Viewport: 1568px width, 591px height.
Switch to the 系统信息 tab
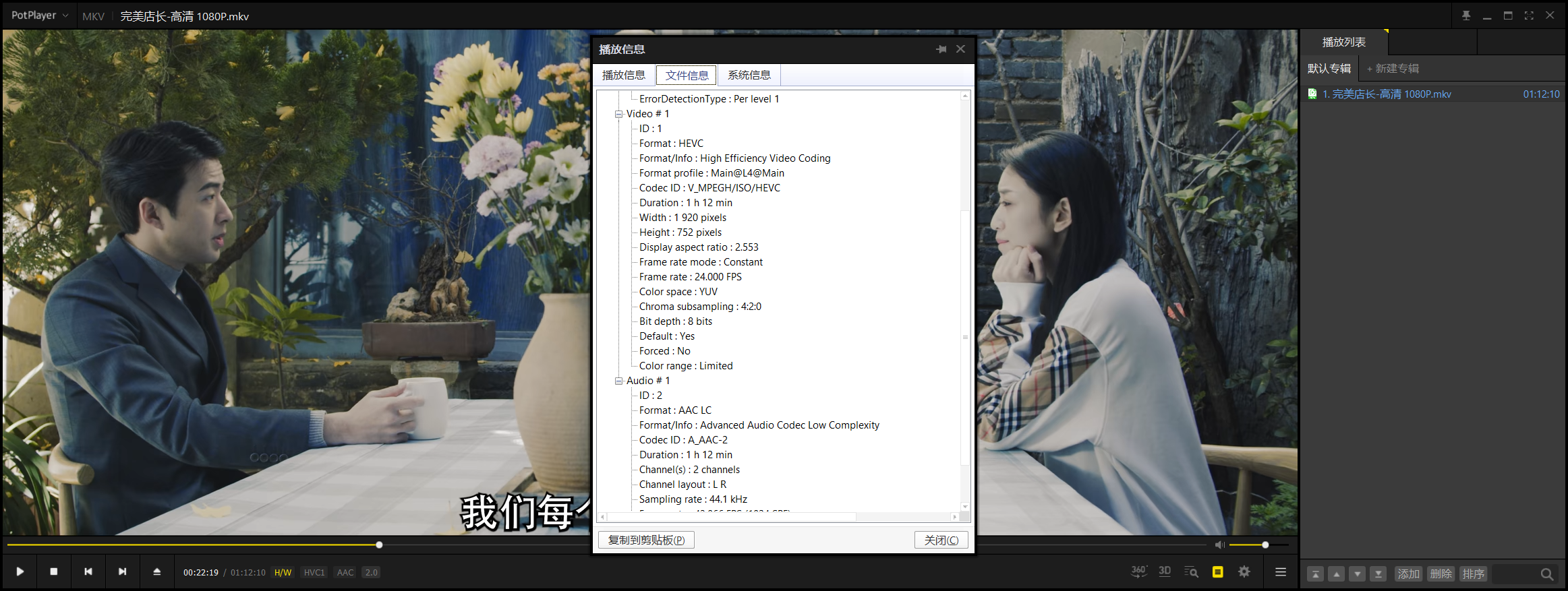(749, 75)
